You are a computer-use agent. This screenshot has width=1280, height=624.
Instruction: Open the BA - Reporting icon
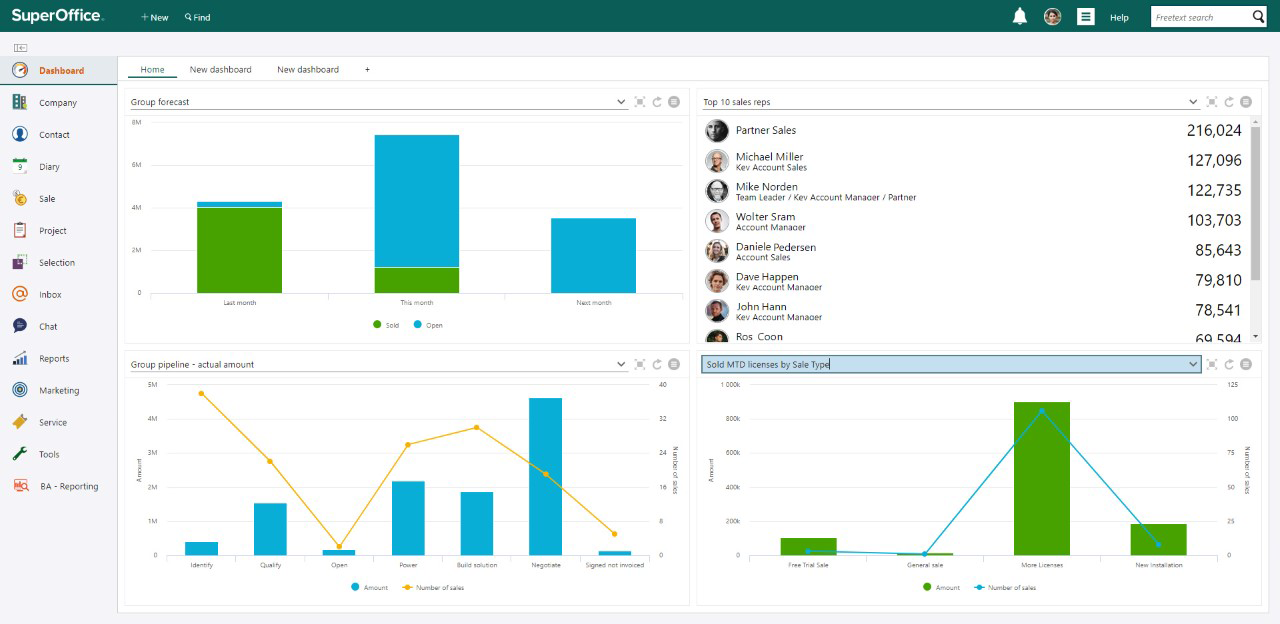[20, 486]
